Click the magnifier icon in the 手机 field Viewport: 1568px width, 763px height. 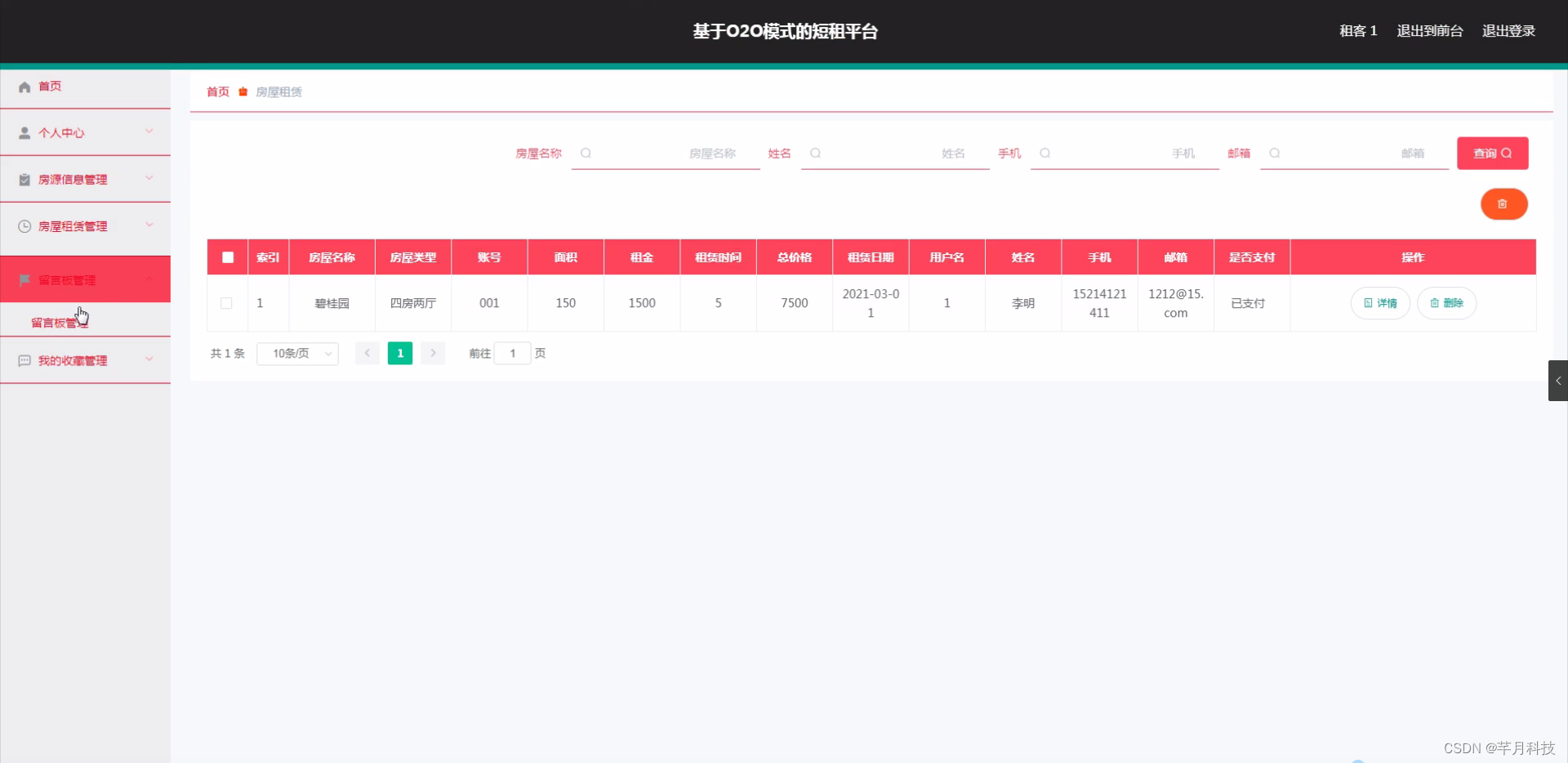click(x=1045, y=153)
